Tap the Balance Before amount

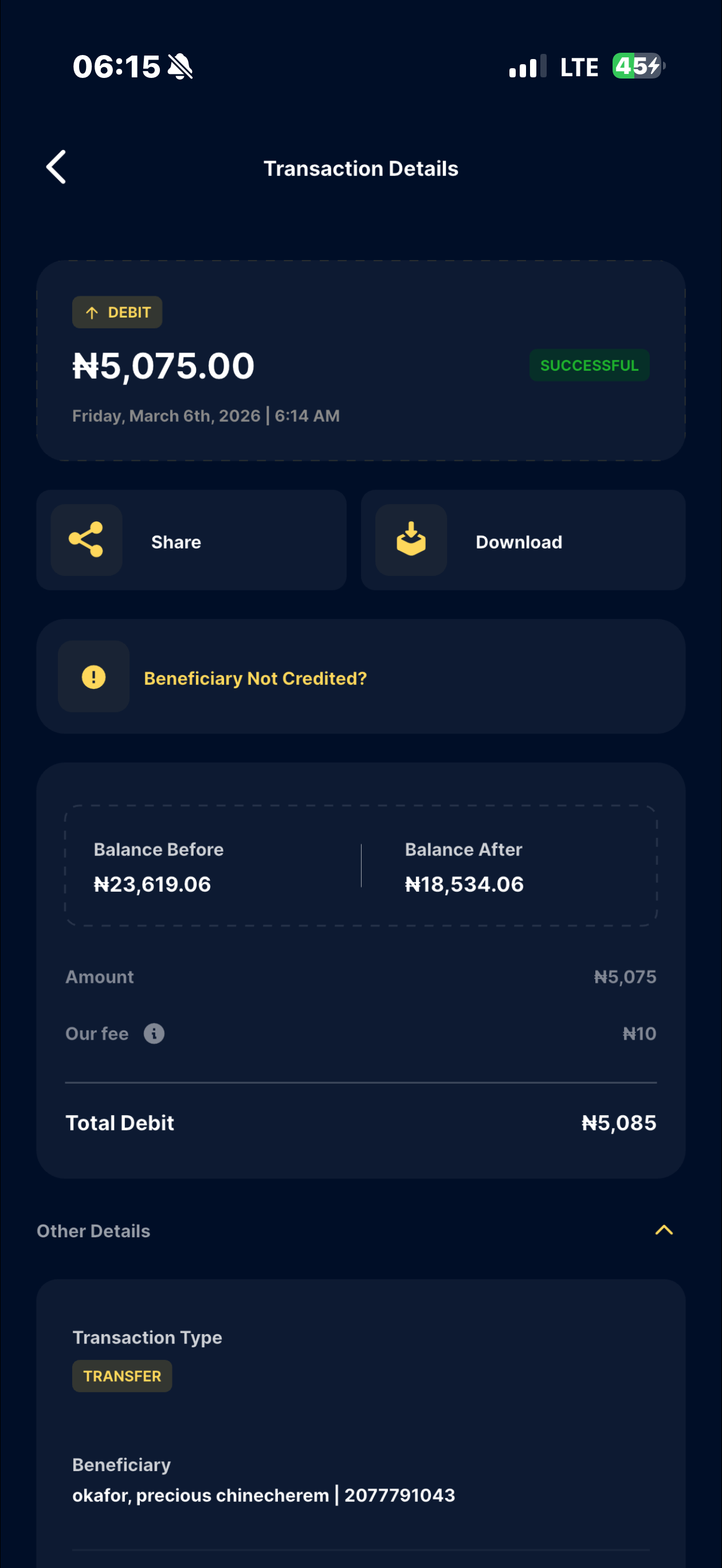coord(152,884)
